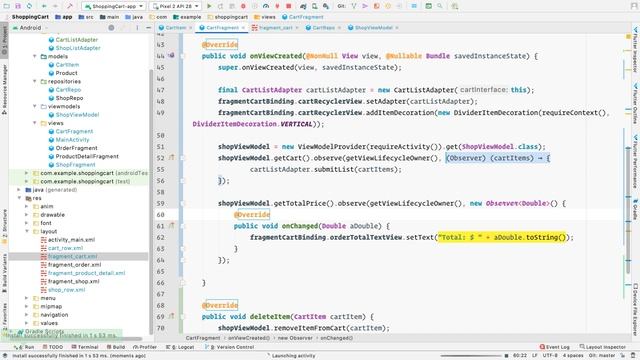Click the gutter override marker on line 69
640x360 pixels.
coord(171,316)
